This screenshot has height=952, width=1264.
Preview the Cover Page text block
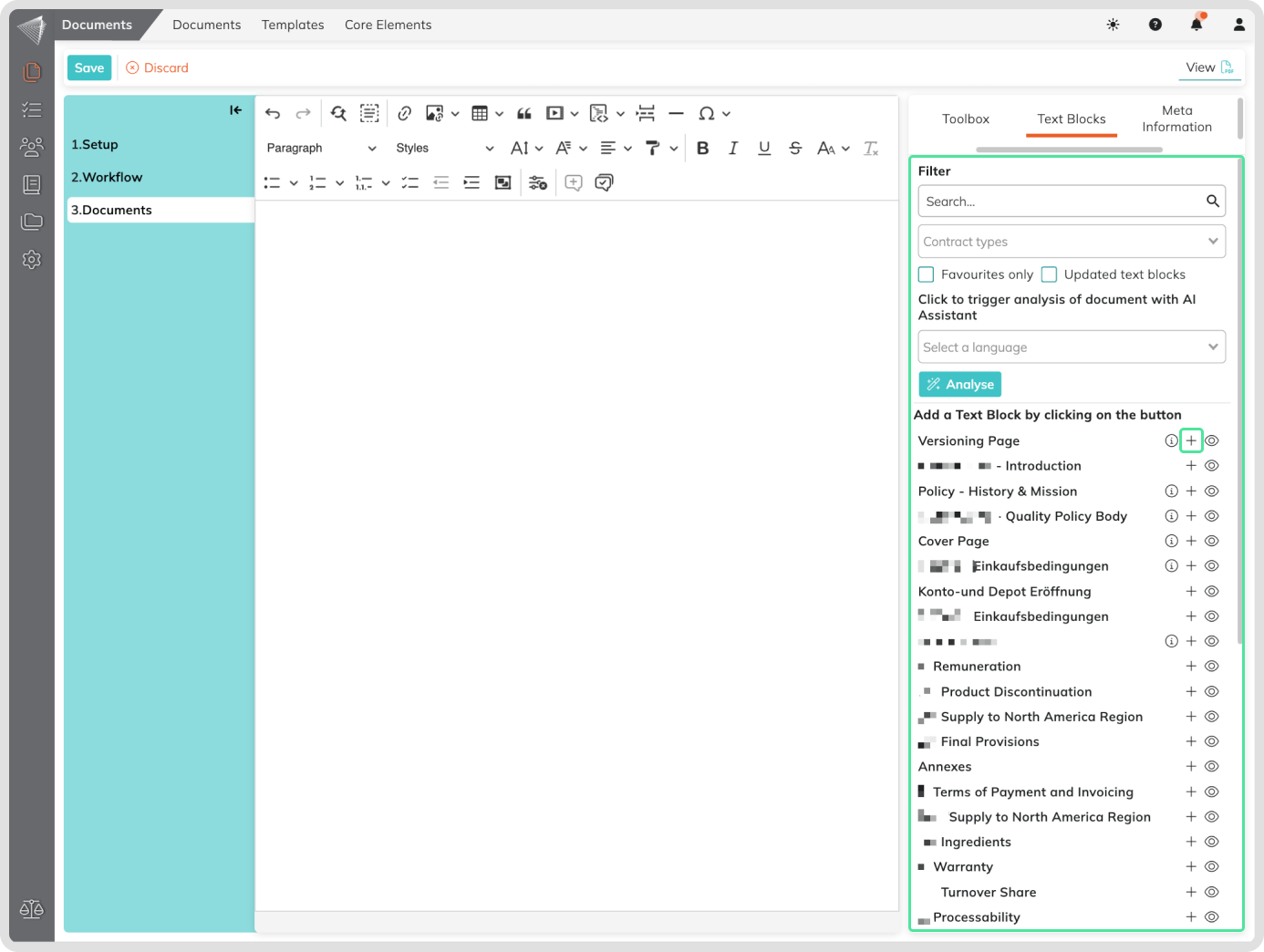(x=1212, y=541)
